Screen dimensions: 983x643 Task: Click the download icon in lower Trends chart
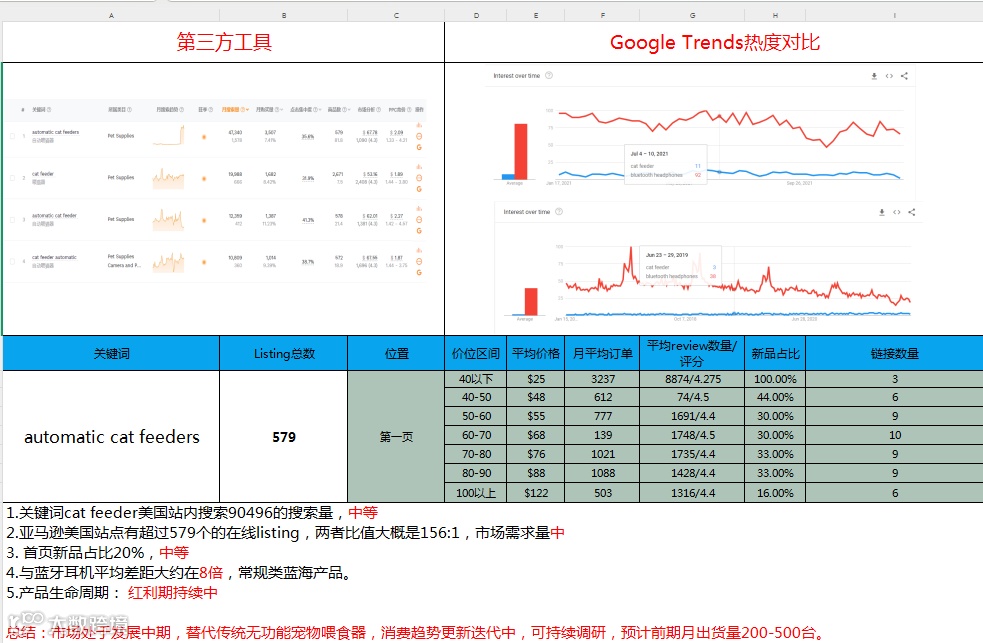pos(881,212)
